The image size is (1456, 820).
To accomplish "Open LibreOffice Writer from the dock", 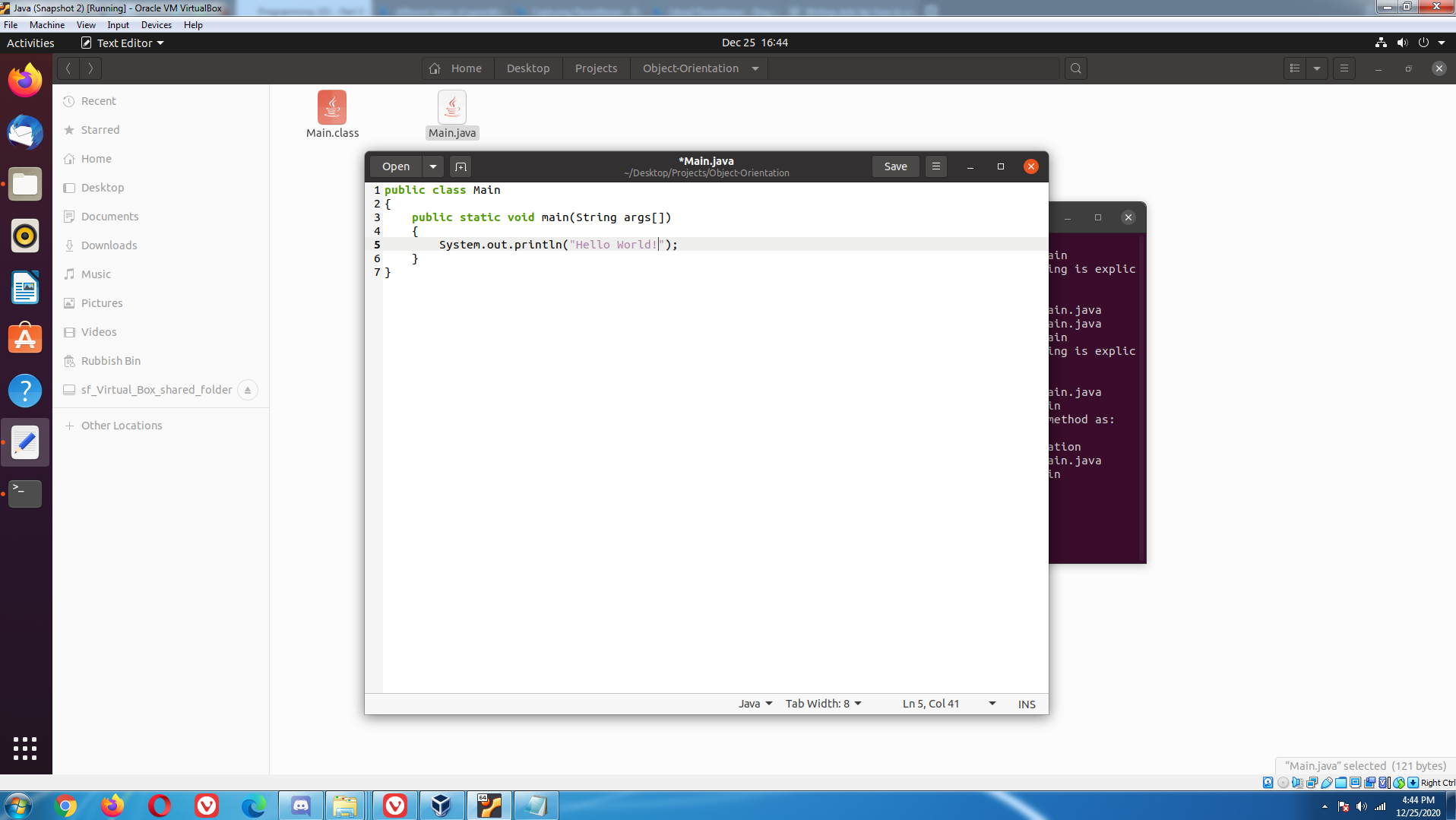I will click(x=25, y=287).
